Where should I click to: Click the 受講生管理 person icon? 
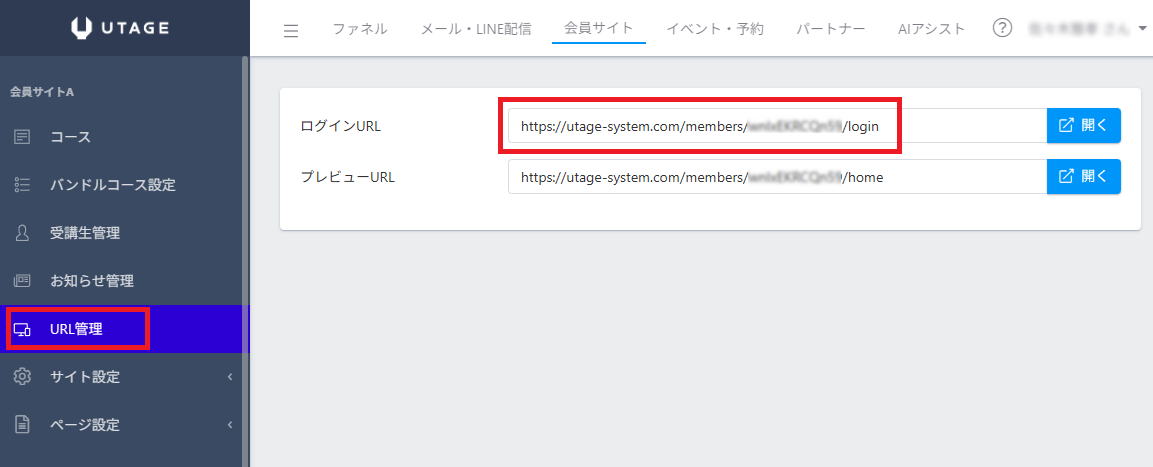click(x=22, y=233)
